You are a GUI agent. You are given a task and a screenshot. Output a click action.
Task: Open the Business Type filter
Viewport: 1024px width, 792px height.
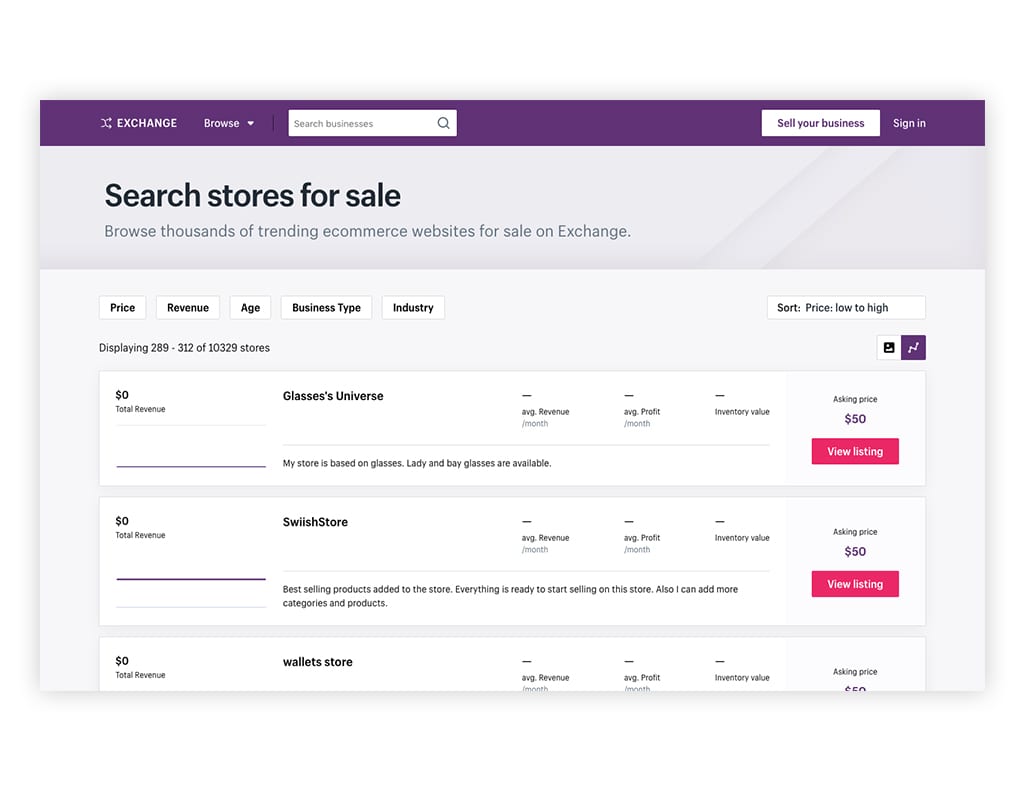coord(326,307)
